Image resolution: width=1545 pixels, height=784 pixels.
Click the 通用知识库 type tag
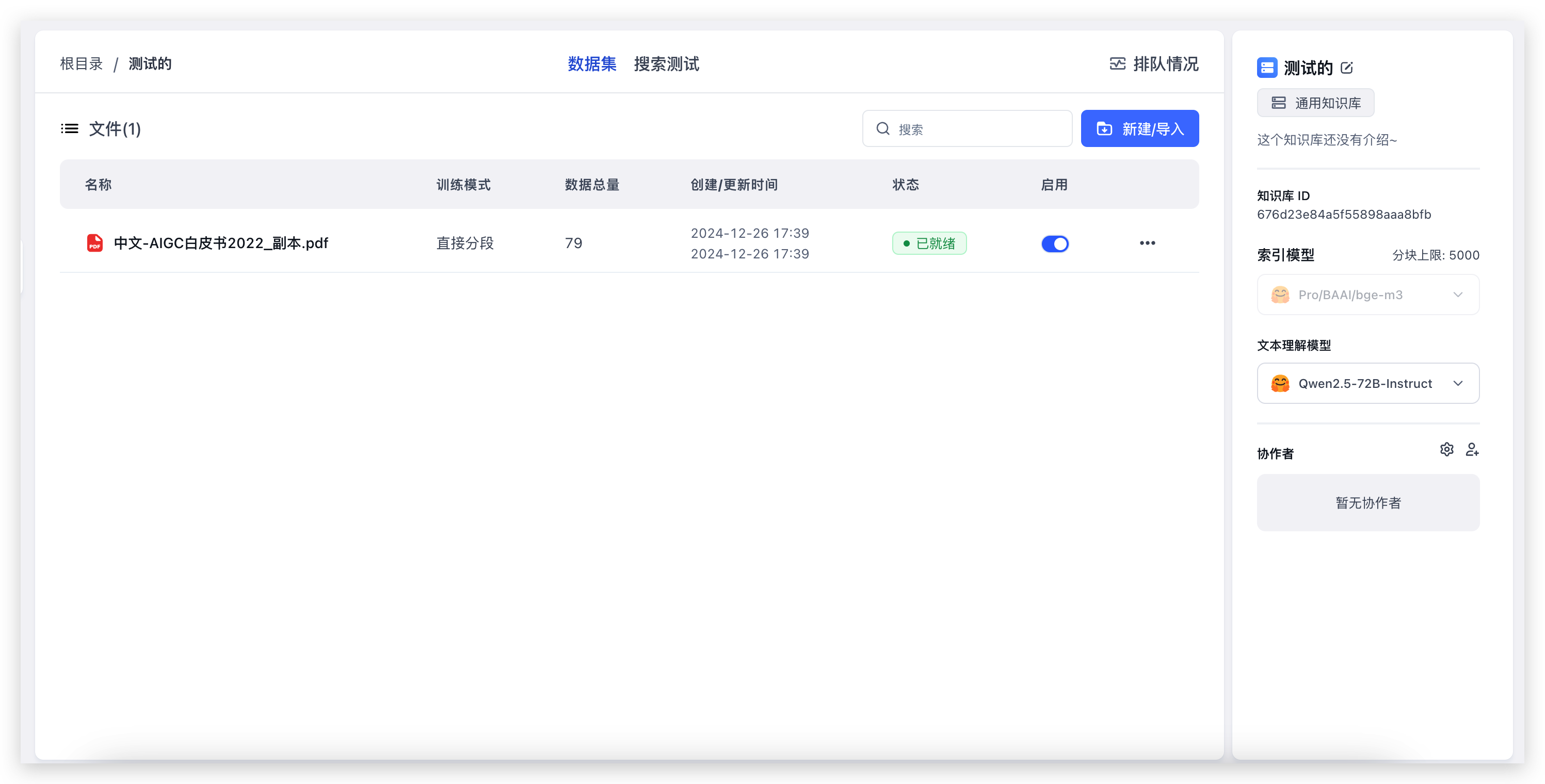pyautogui.click(x=1315, y=103)
